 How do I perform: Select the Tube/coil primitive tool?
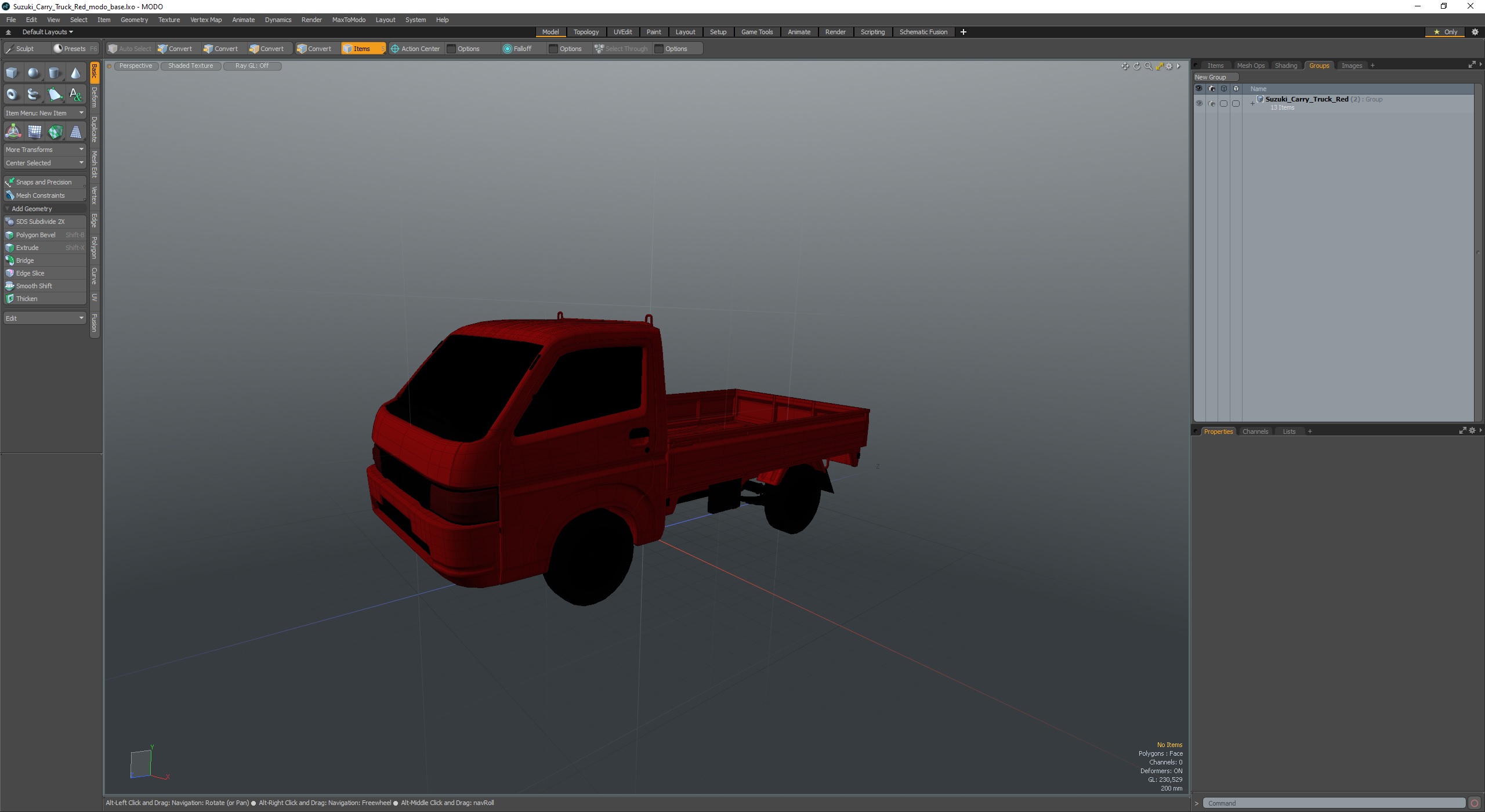click(34, 94)
